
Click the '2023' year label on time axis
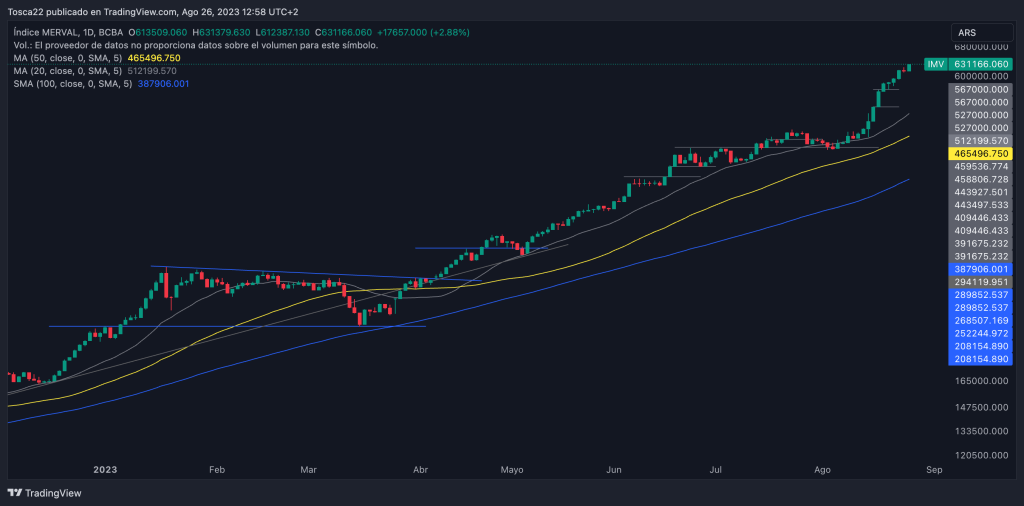click(x=105, y=468)
